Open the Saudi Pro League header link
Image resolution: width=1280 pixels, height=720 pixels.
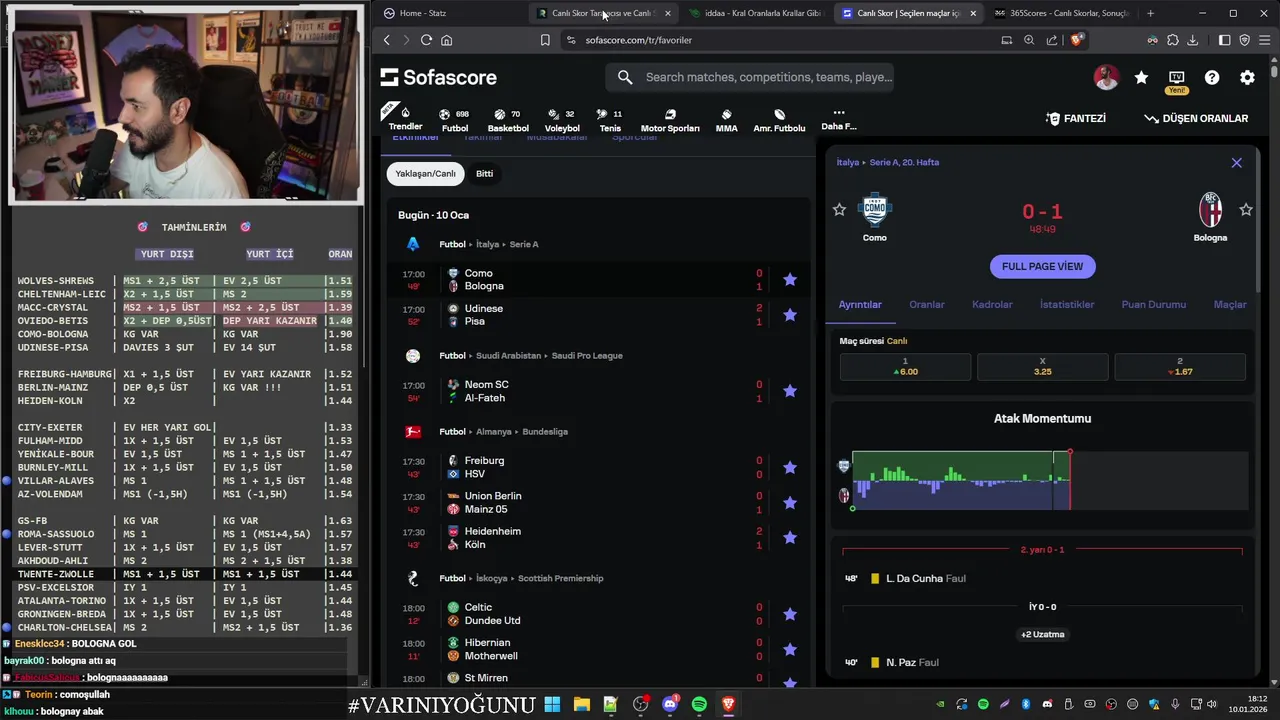tap(587, 355)
